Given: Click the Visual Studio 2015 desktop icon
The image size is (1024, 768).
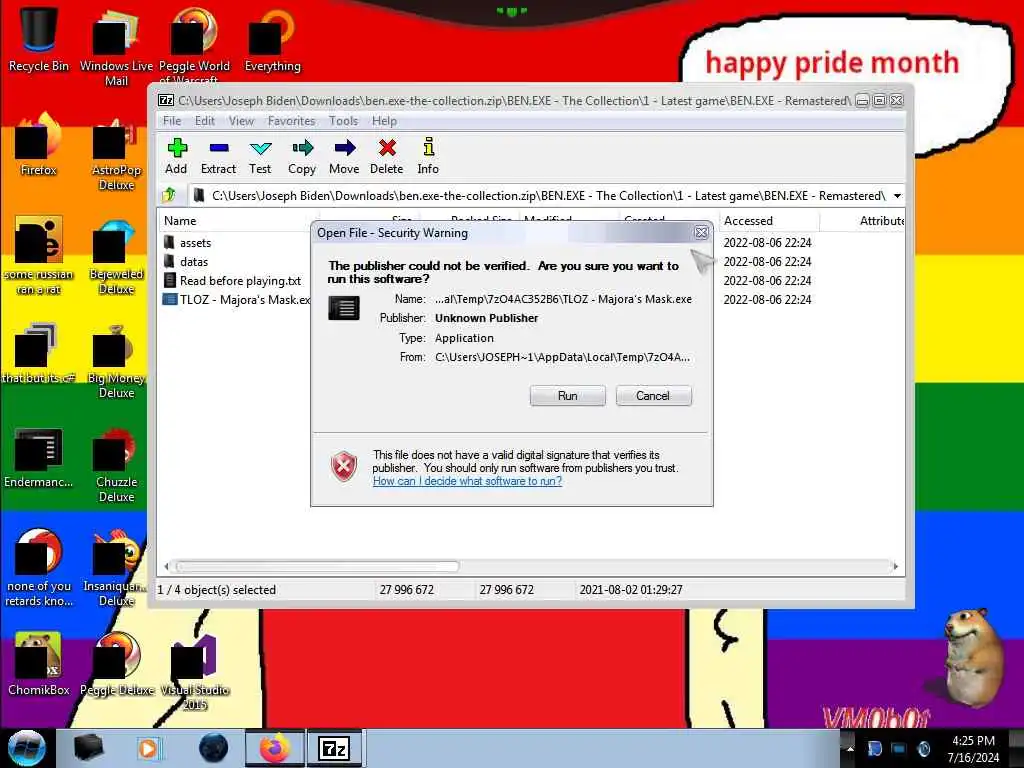Looking at the screenshot, I should pos(195,671).
